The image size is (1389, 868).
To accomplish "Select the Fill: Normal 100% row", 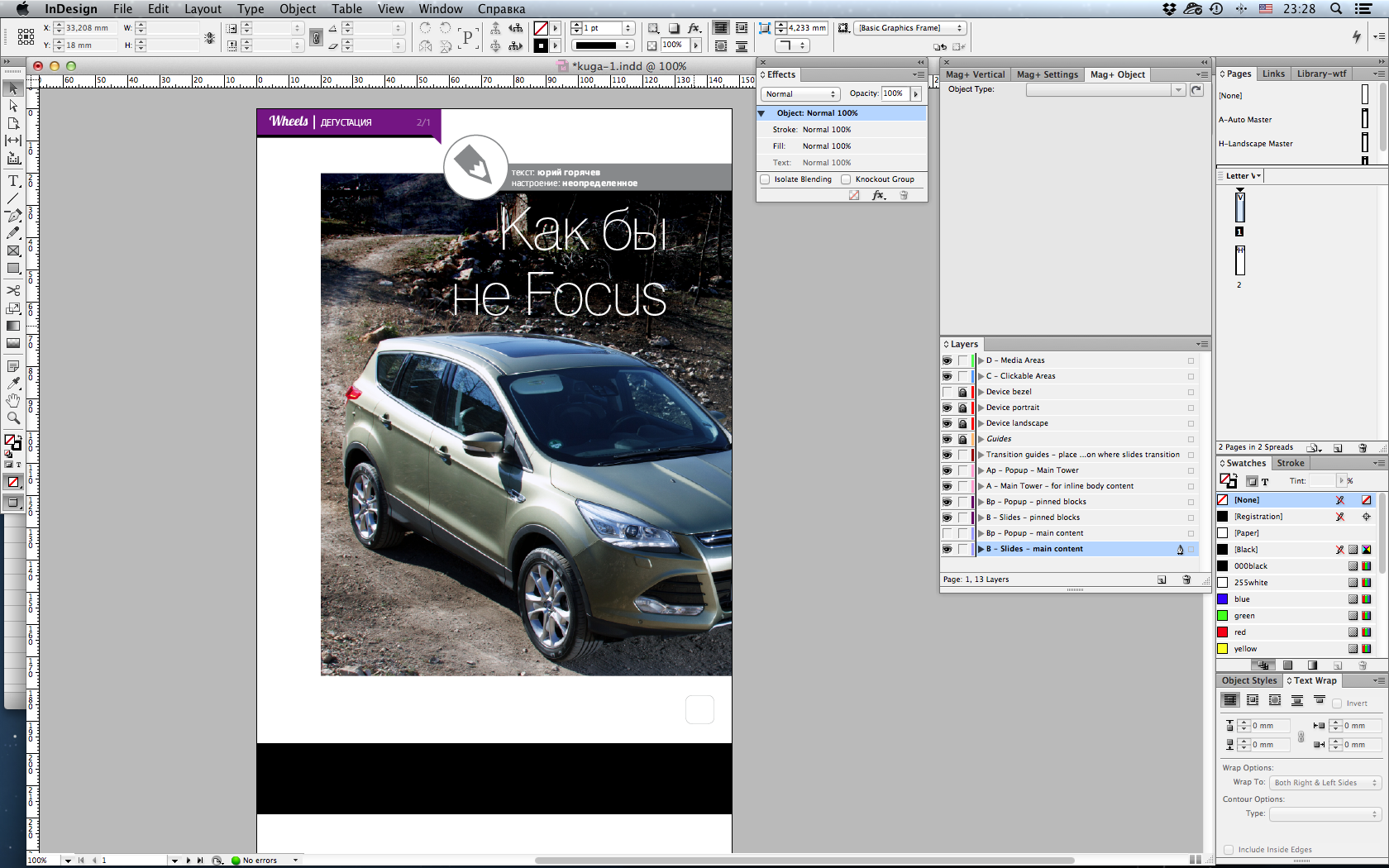I will [x=842, y=146].
